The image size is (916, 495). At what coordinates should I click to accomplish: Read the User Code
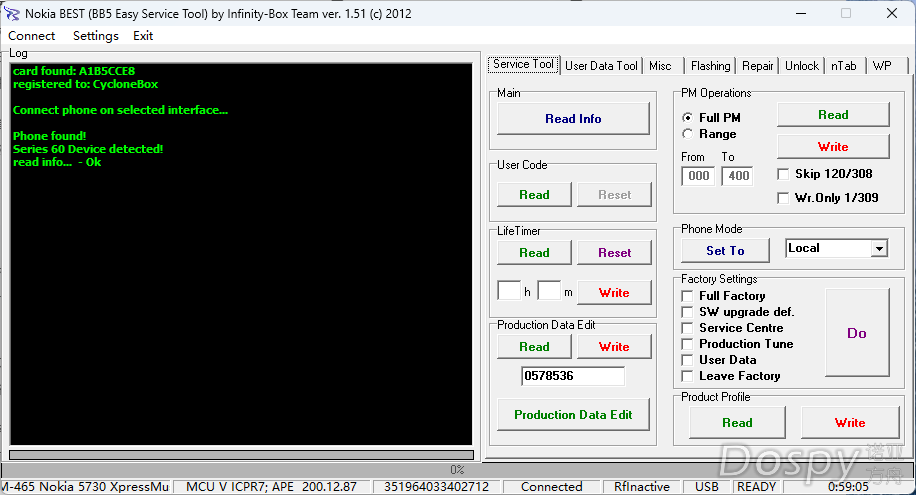534,195
